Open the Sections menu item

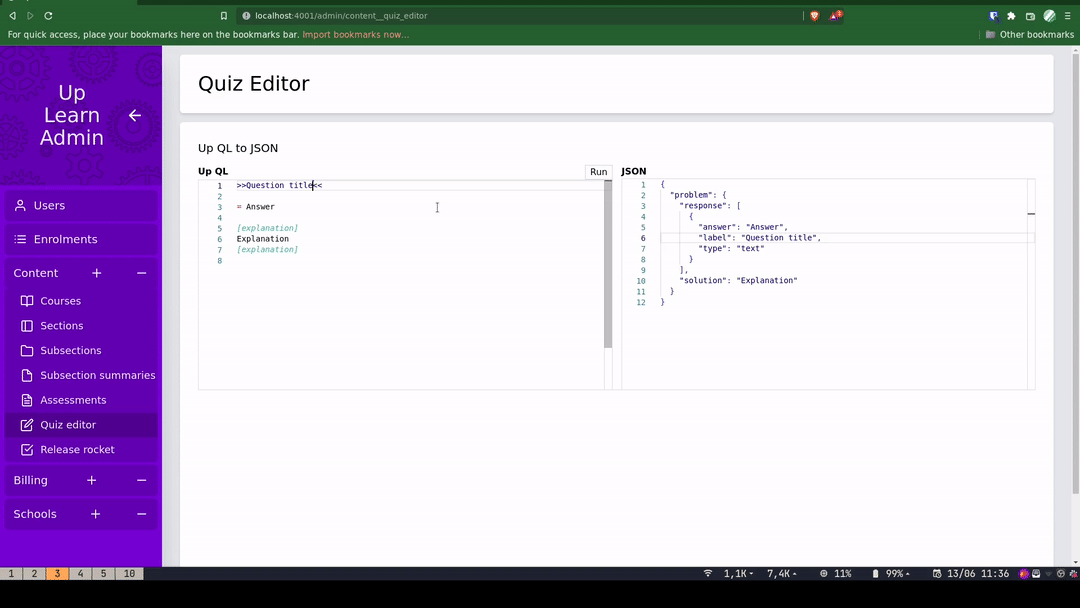coord(62,326)
